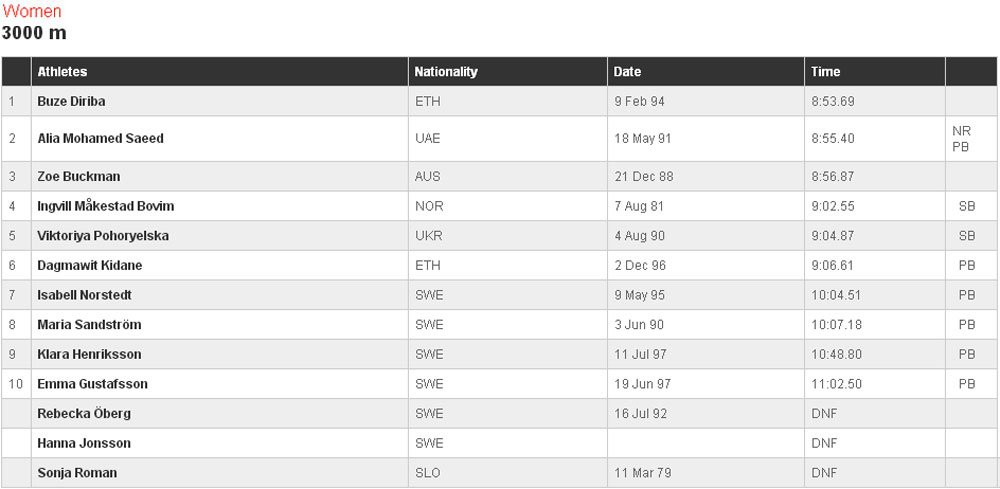This screenshot has width=1000, height=489.
Task: Click Dagmawit Kidane's name
Action: [89, 265]
